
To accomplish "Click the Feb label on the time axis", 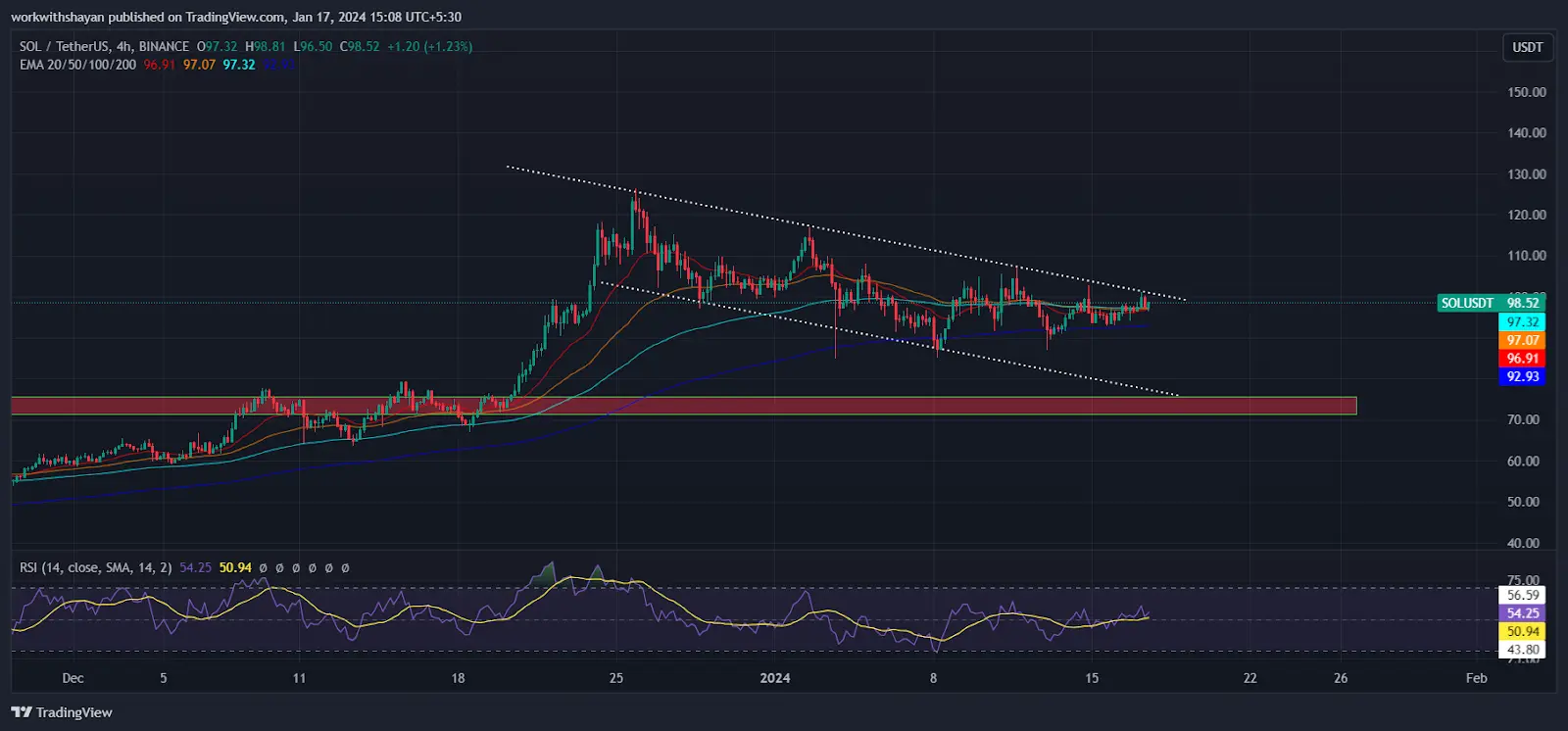I will [x=1476, y=678].
